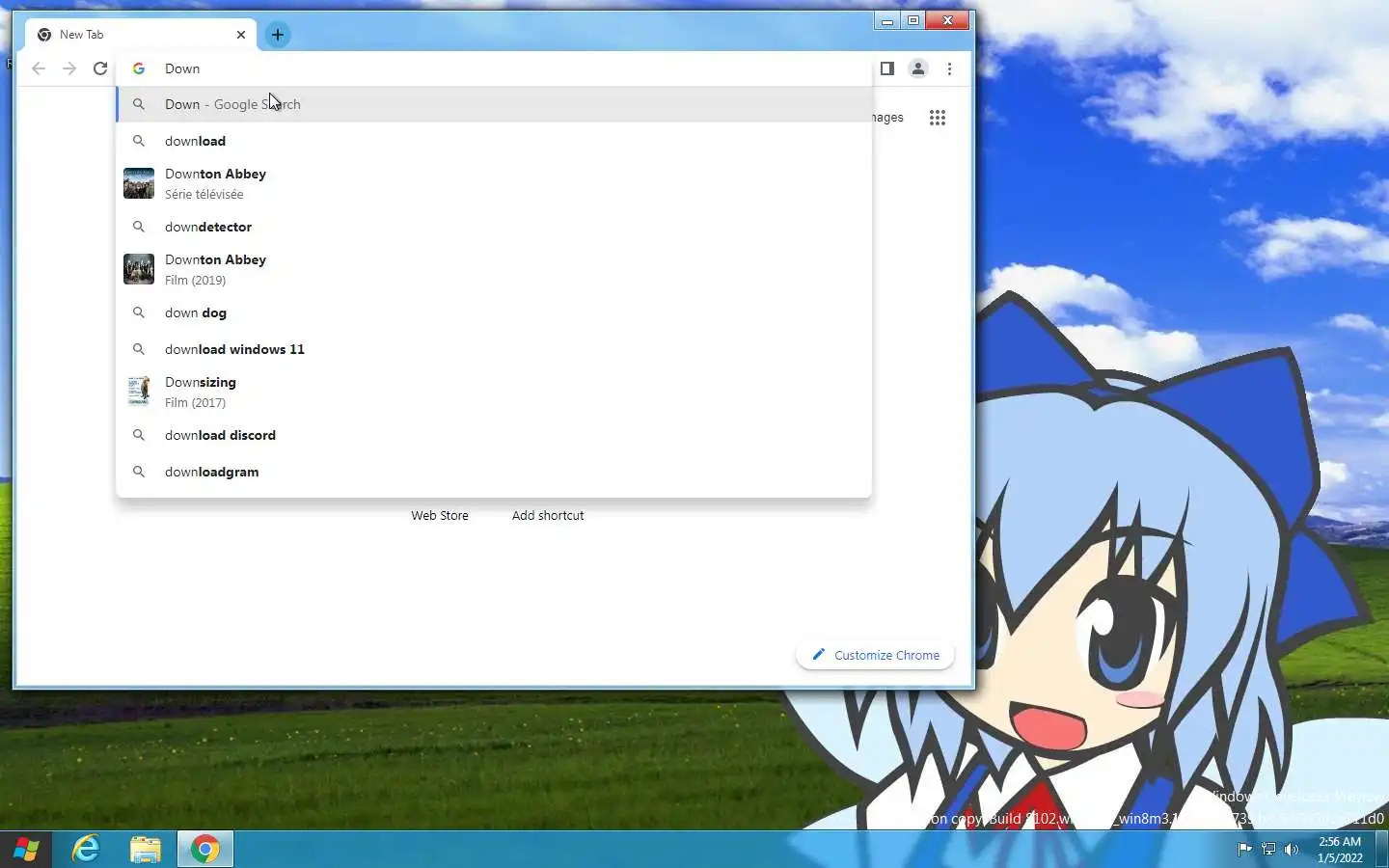This screenshot has height=868, width=1389.
Task: Reload the page with the refresh icon
Action: pos(100,68)
